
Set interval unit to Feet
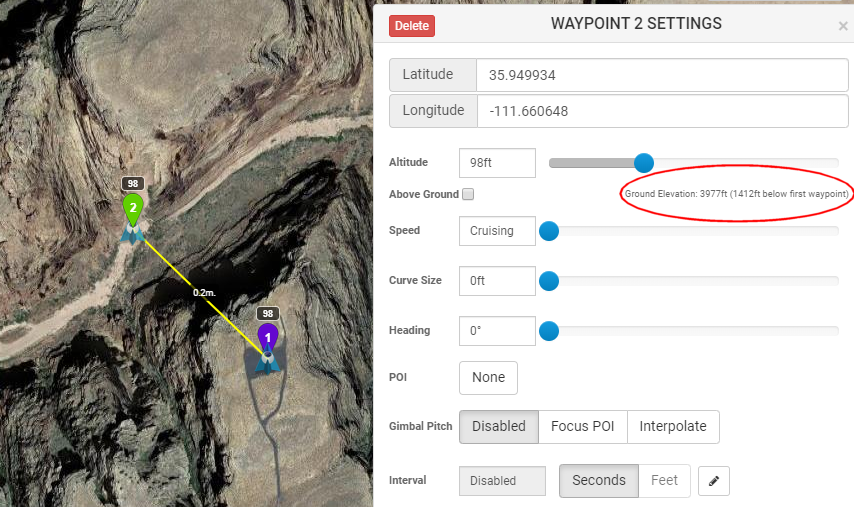(664, 480)
